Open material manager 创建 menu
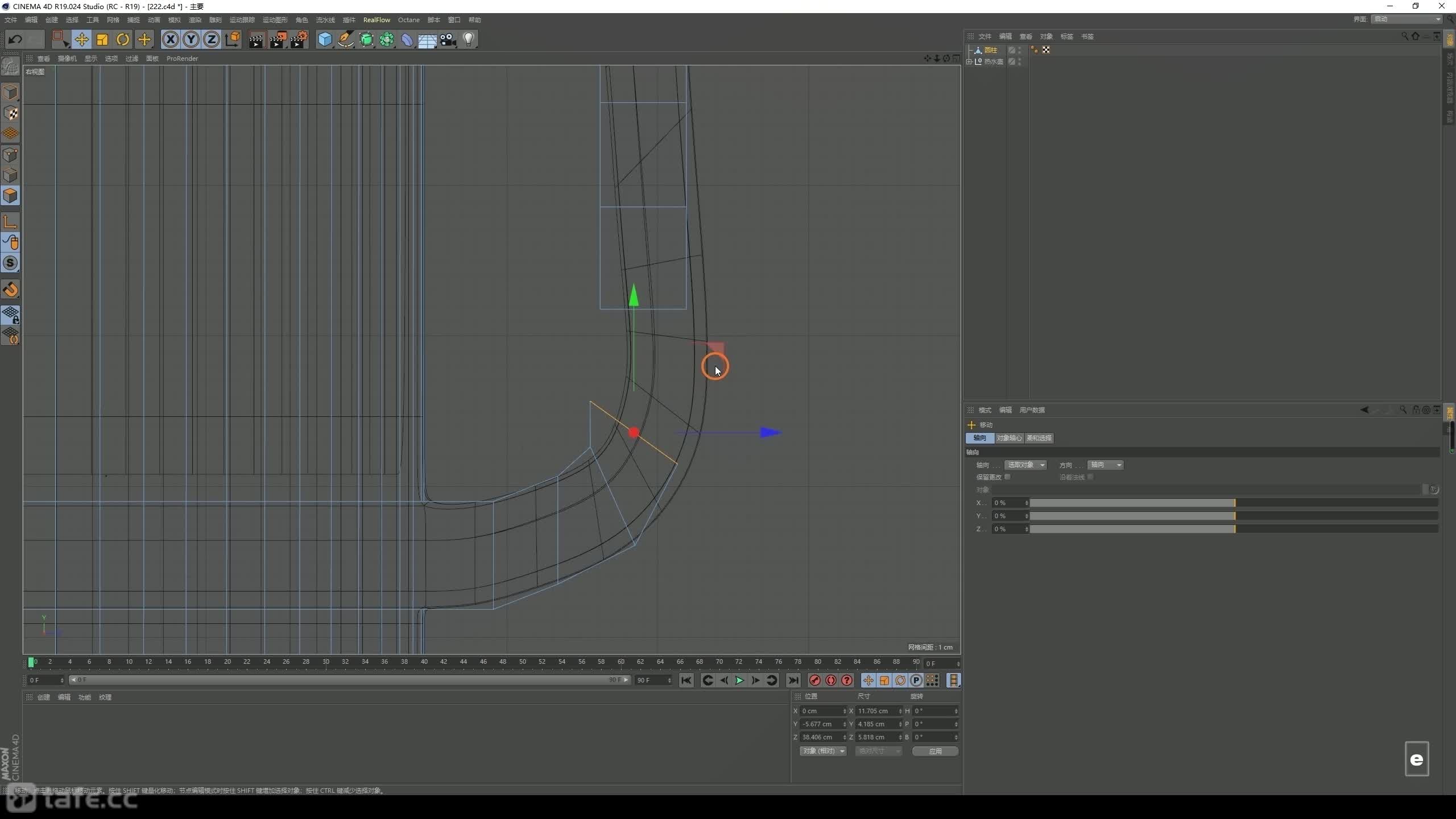This screenshot has width=1456, height=819. 44,697
